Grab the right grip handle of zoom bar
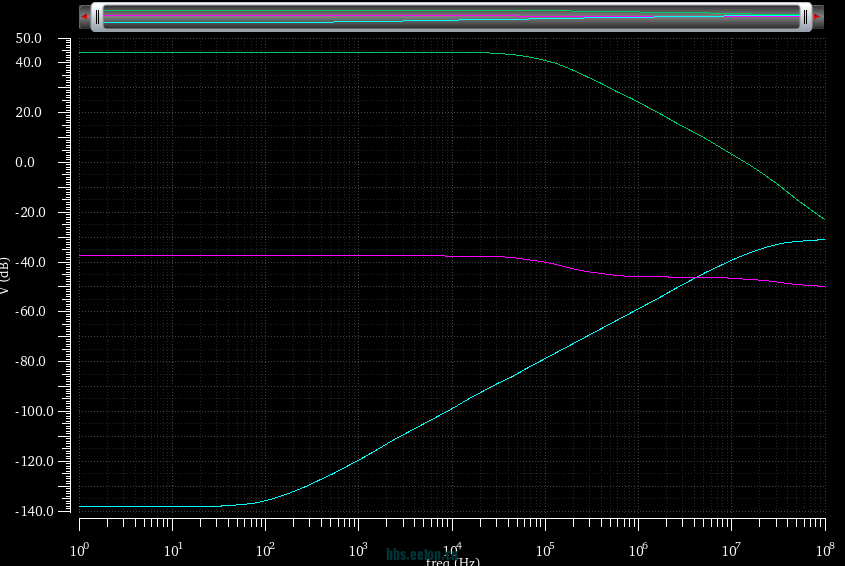 click(x=806, y=17)
